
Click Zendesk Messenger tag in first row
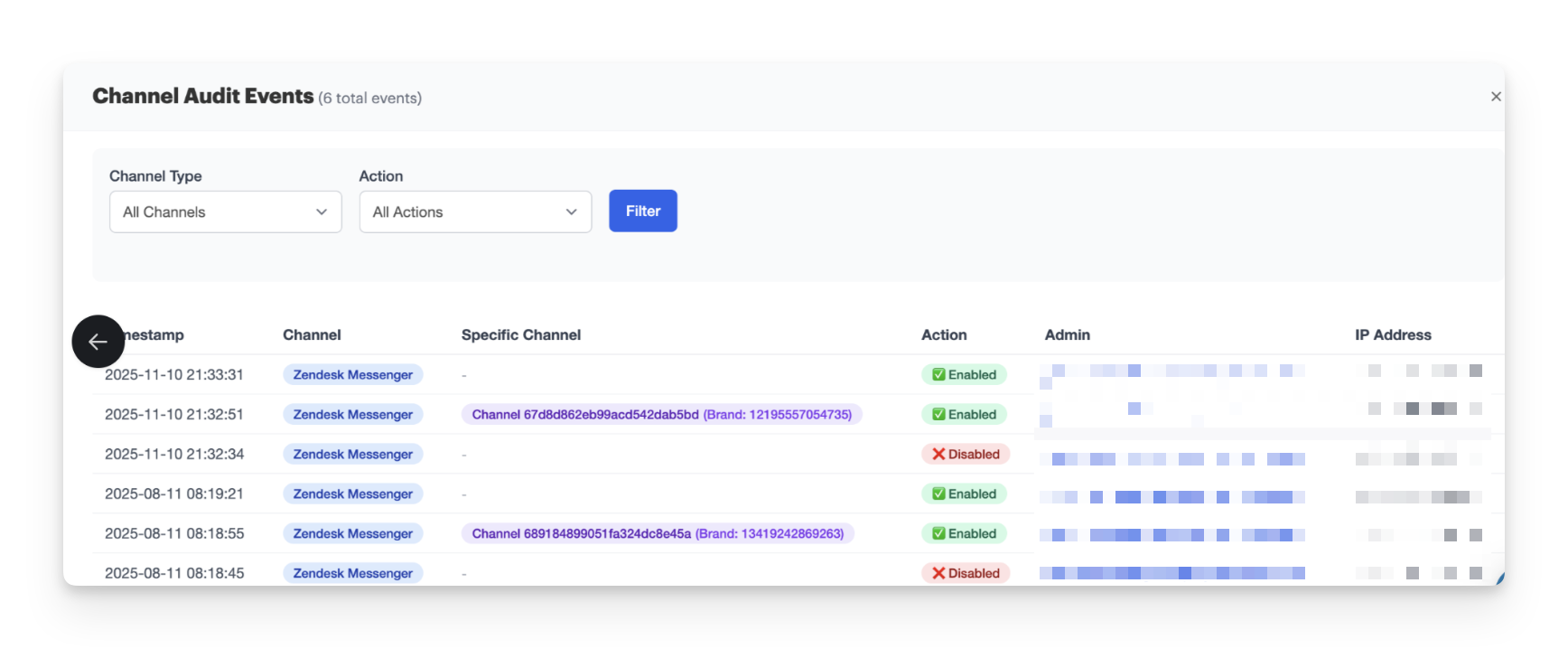pyautogui.click(x=352, y=375)
